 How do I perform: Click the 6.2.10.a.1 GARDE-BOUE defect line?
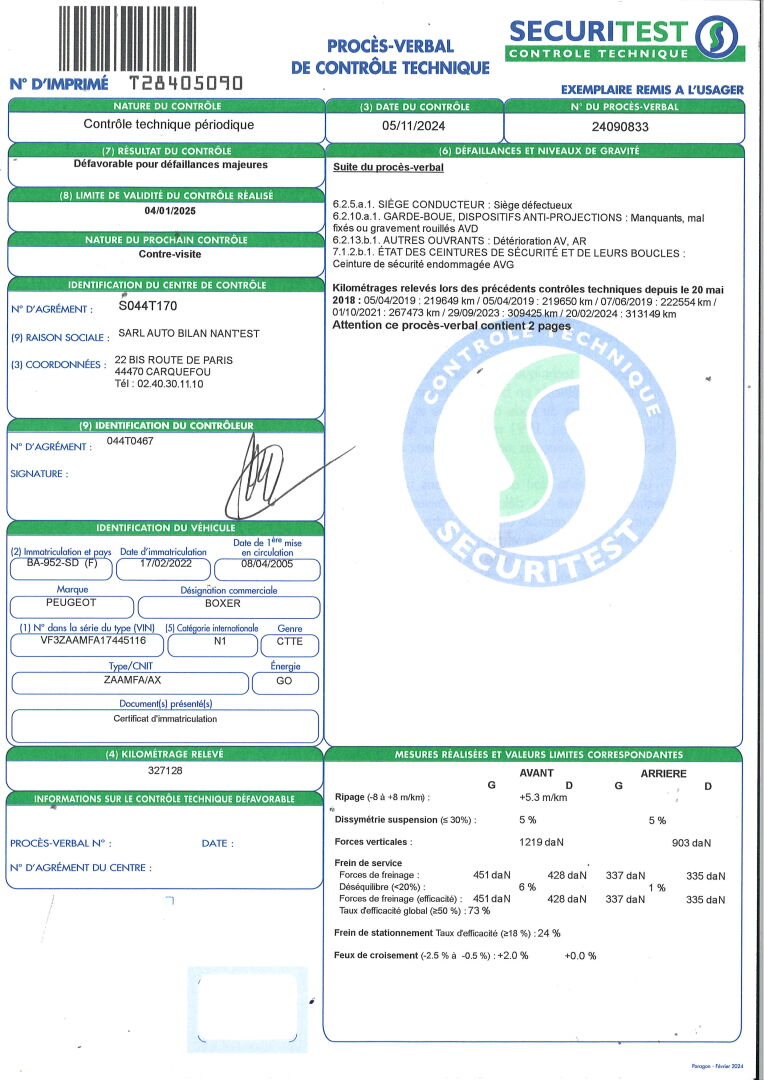tap(519, 223)
